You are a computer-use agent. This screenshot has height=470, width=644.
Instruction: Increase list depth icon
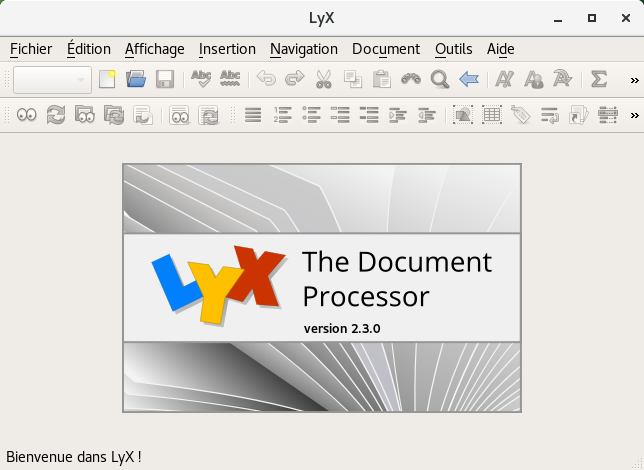[x=398, y=115]
